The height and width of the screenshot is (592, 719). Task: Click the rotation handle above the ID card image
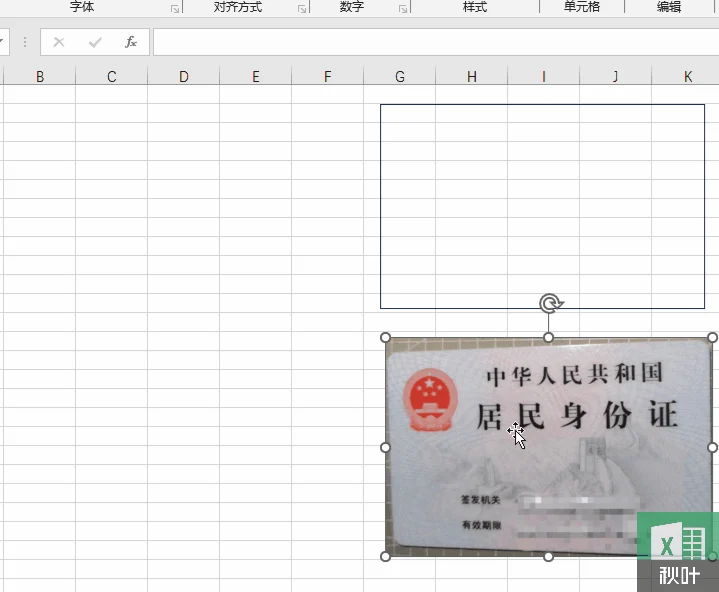point(549,304)
